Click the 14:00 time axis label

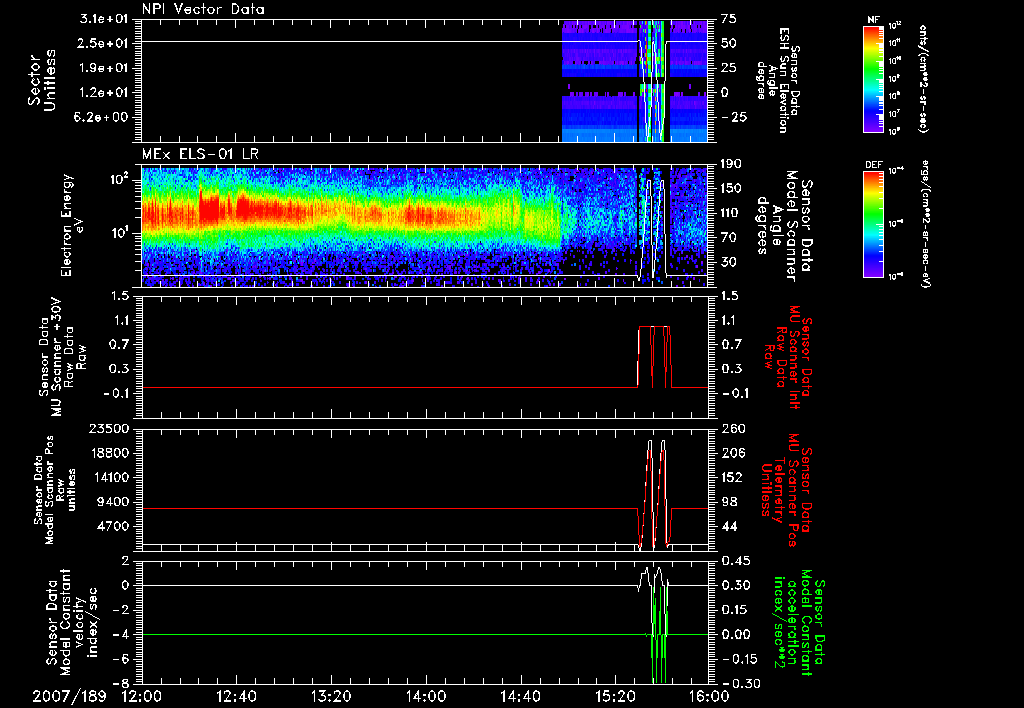click(x=426, y=696)
